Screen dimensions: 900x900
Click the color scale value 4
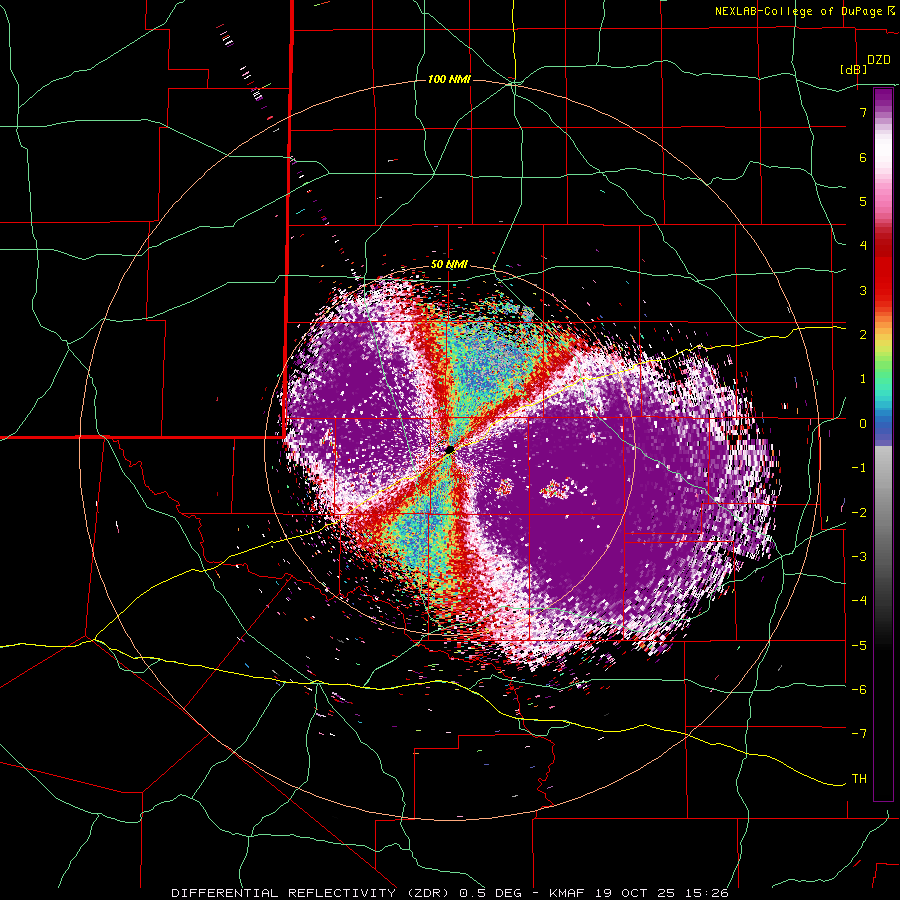click(863, 246)
